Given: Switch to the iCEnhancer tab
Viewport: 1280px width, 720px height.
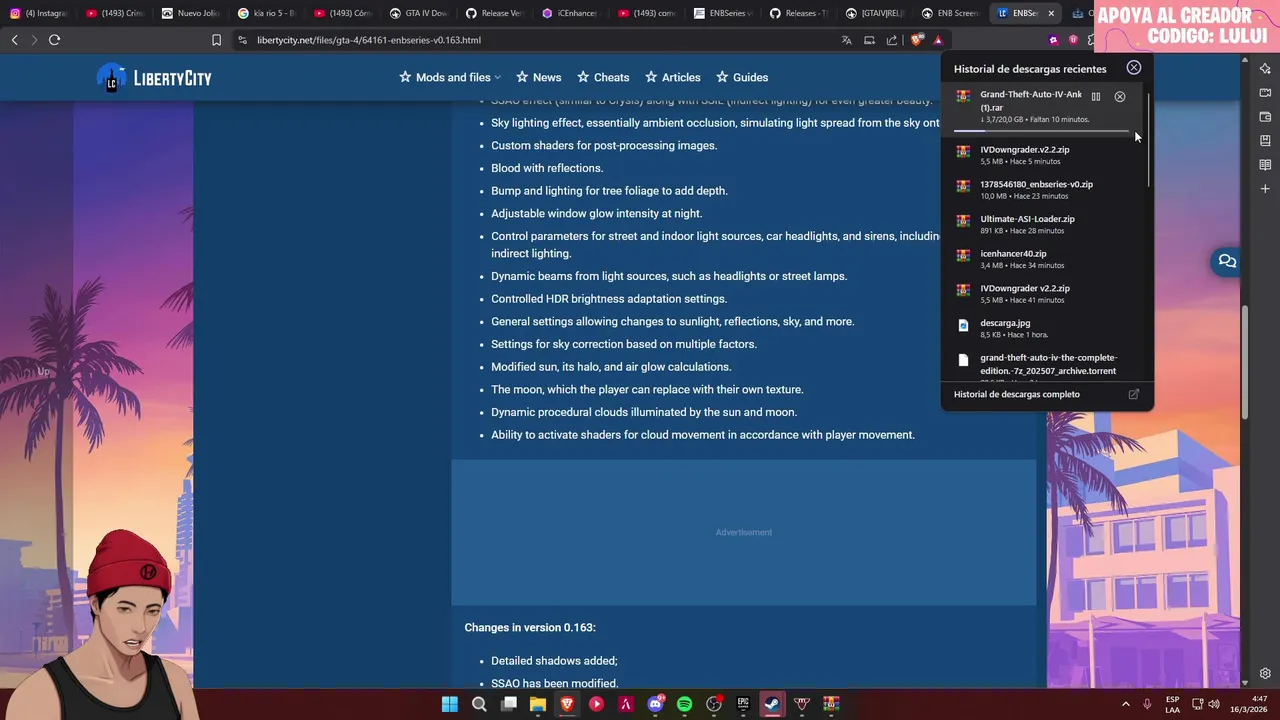Looking at the screenshot, I should tap(571, 13).
